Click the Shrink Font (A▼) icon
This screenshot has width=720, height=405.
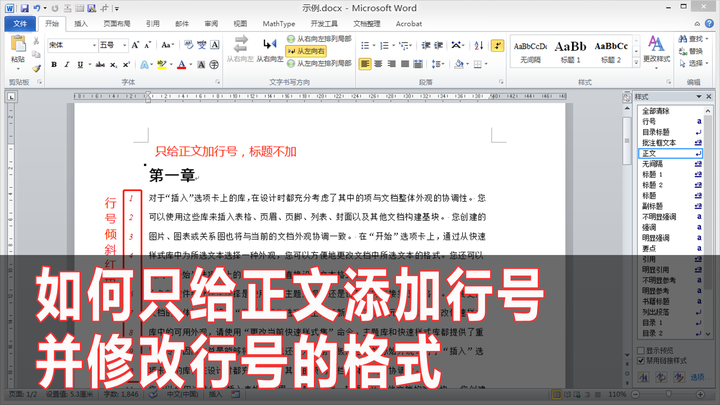(x=147, y=45)
